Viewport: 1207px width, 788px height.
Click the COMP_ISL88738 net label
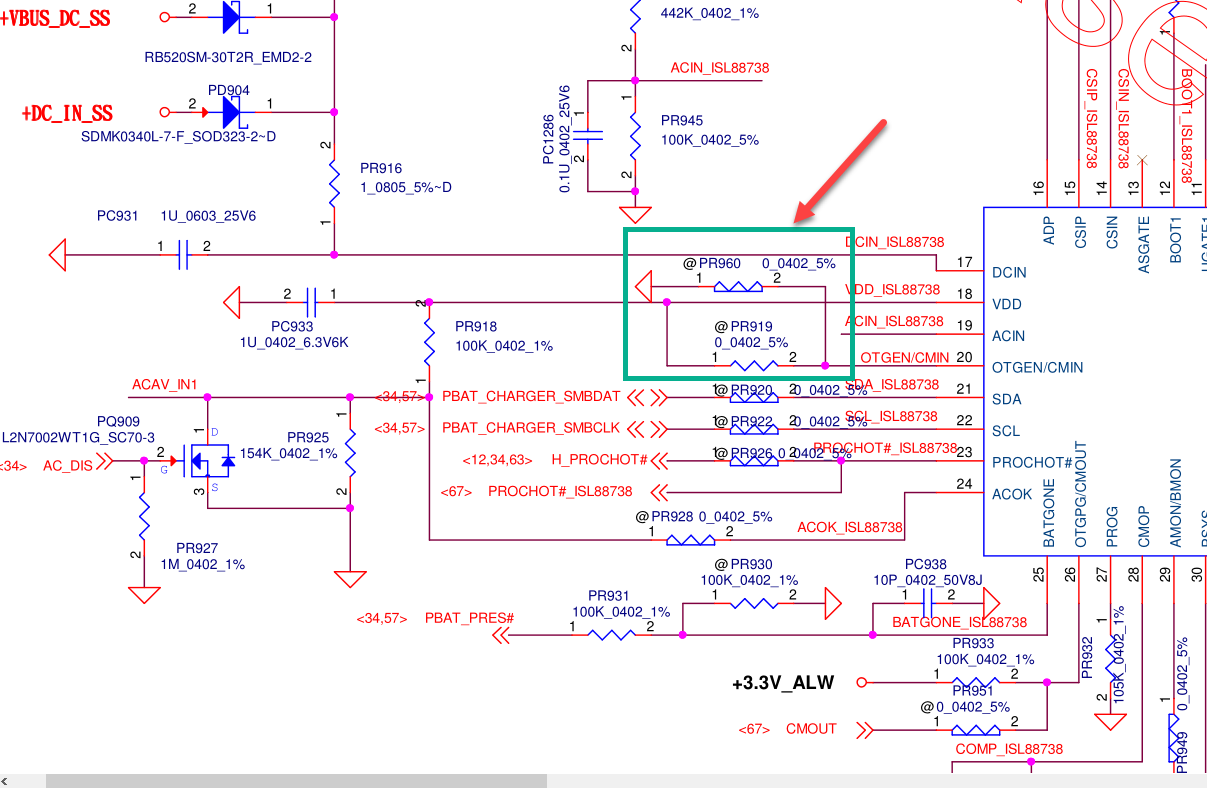tap(1009, 748)
